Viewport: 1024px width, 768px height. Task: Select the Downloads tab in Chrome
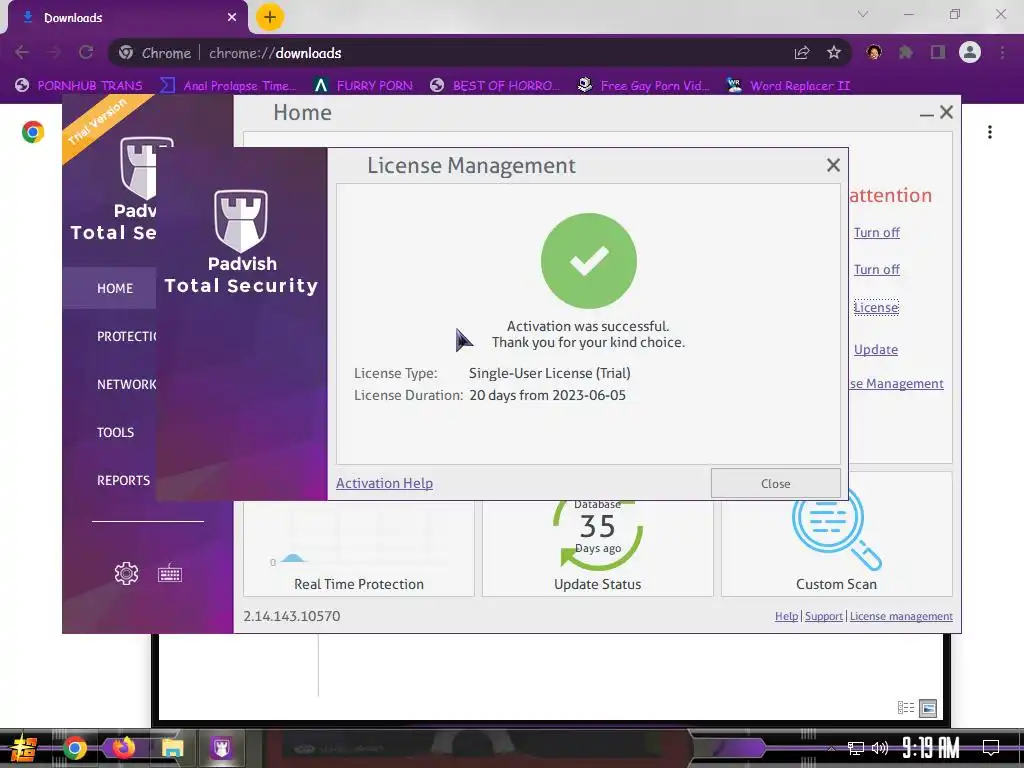pos(127,18)
